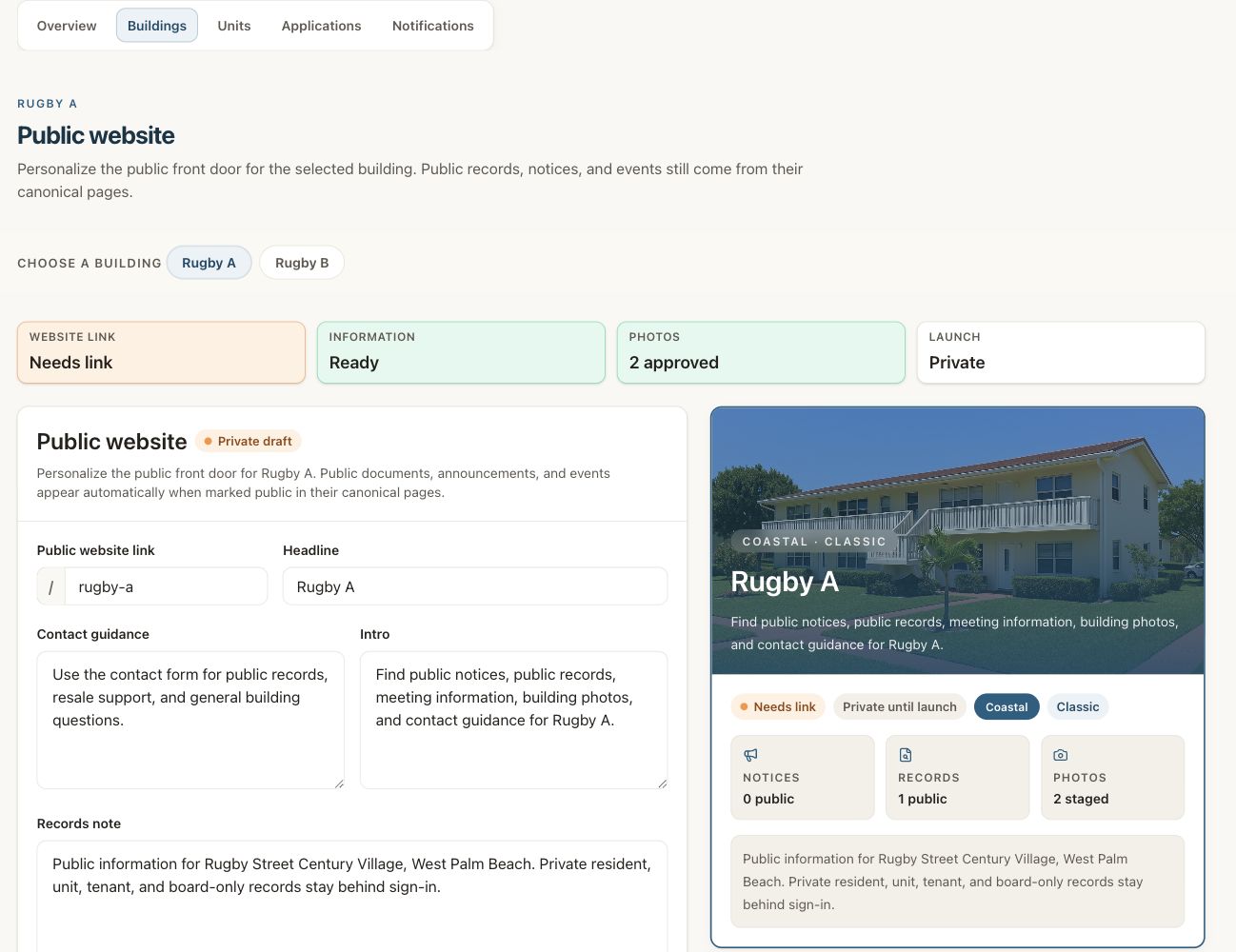Edit the Headline input field

[475, 586]
